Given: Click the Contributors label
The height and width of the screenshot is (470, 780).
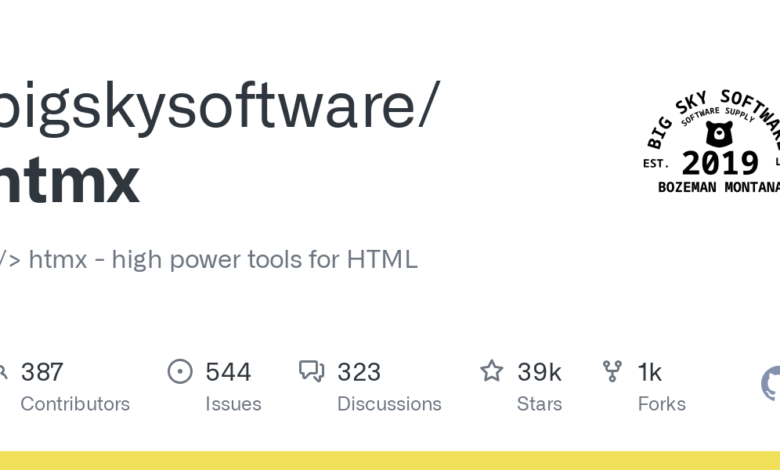Looking at the screenshot, I should [x=75, y=404].
